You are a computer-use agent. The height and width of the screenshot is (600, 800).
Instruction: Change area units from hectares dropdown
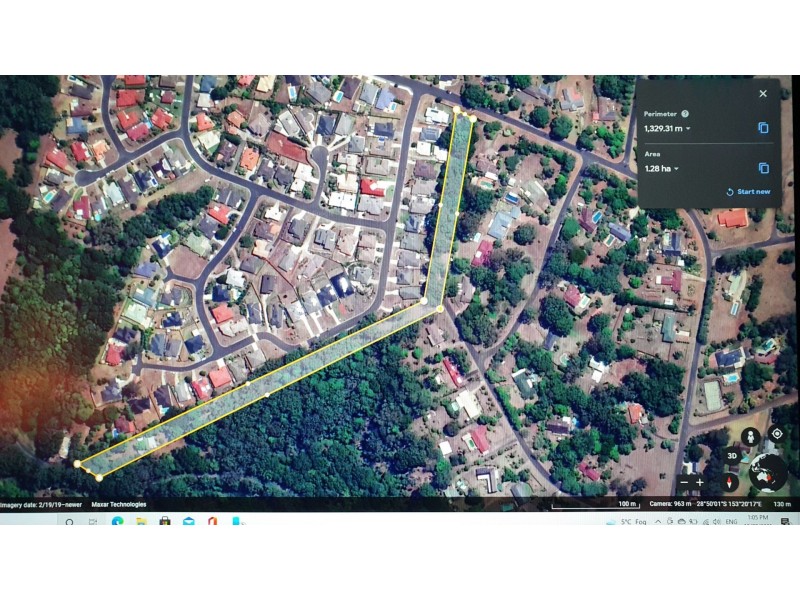677,169
